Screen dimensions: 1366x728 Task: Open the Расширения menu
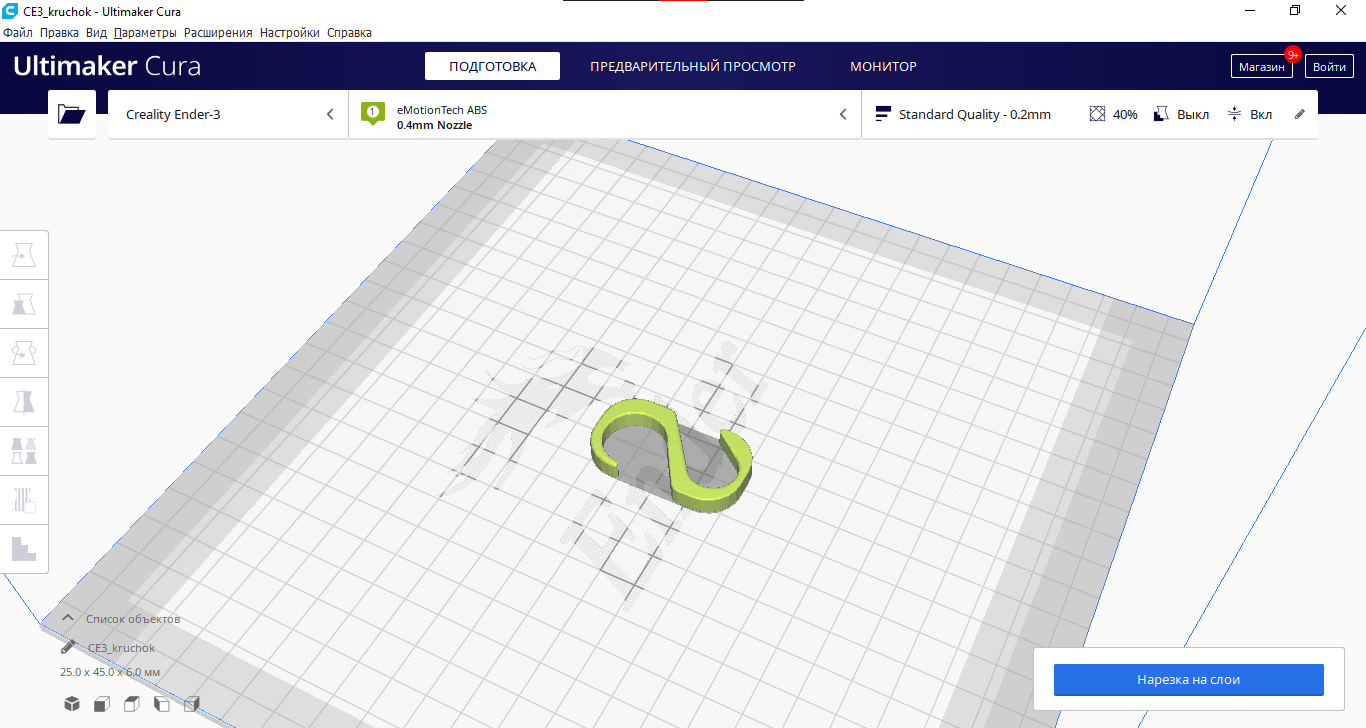(218, 33)
